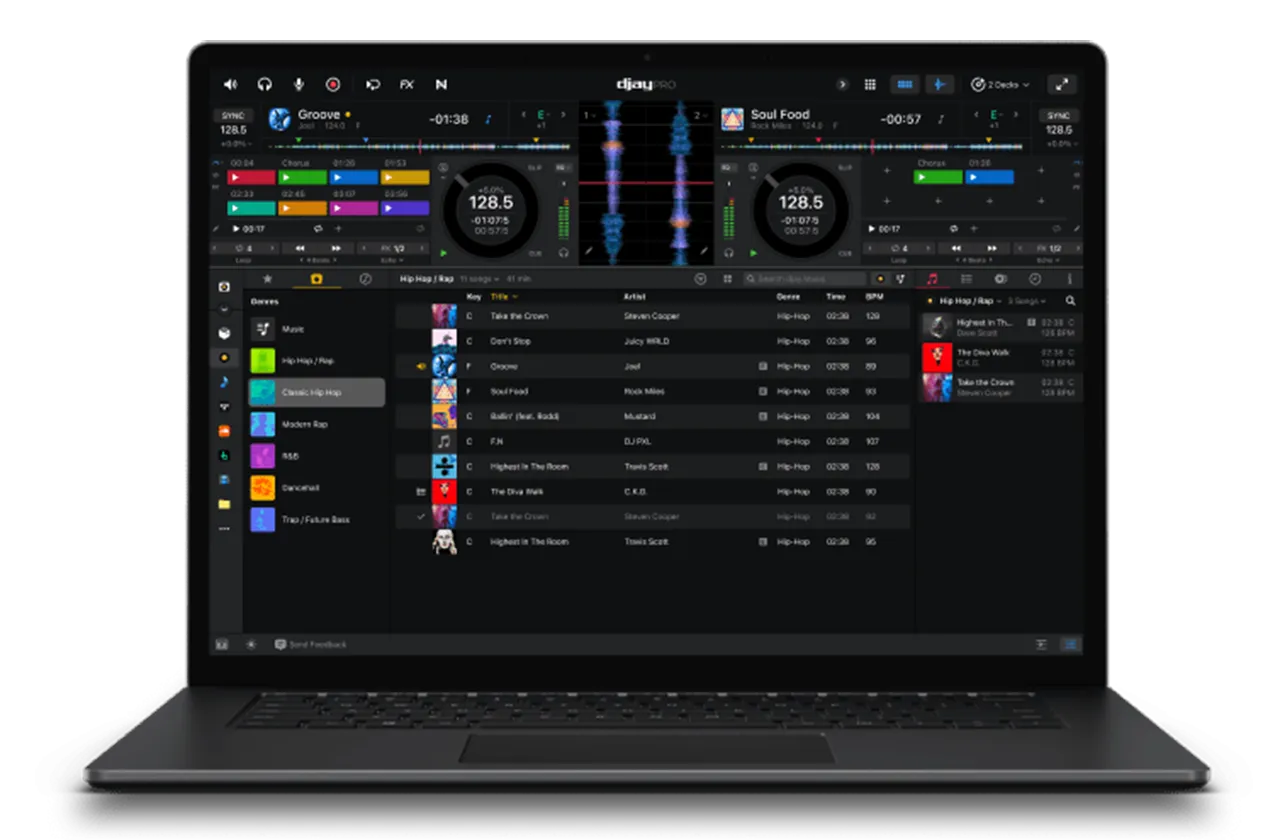The height and width of the screenshot is (840, 1280).
Task: Click the Soul Food artwork on right deck
Action: [x=733, y=119]
